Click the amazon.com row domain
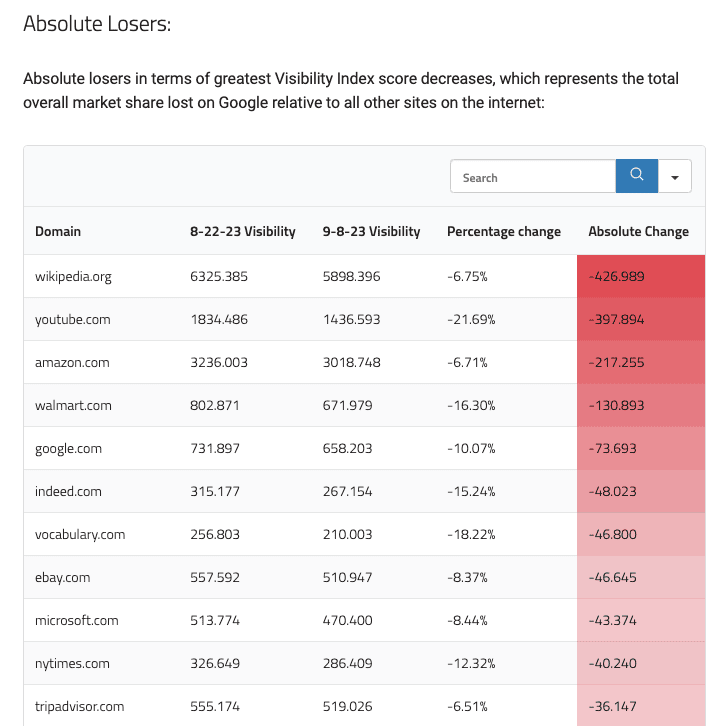 tap(72, 363)
